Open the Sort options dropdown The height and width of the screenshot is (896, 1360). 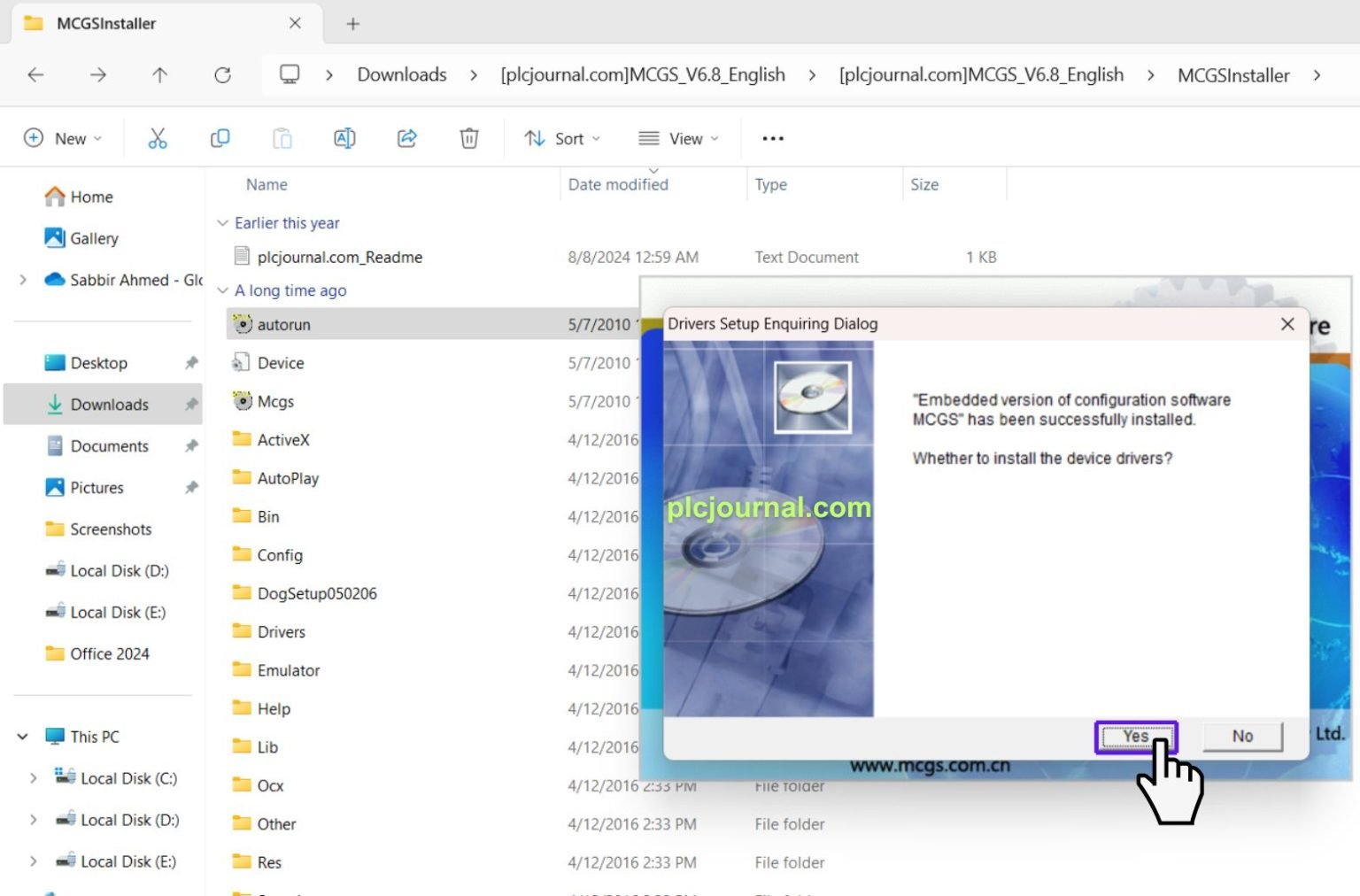pyautogui.click(x=561, y=137)
